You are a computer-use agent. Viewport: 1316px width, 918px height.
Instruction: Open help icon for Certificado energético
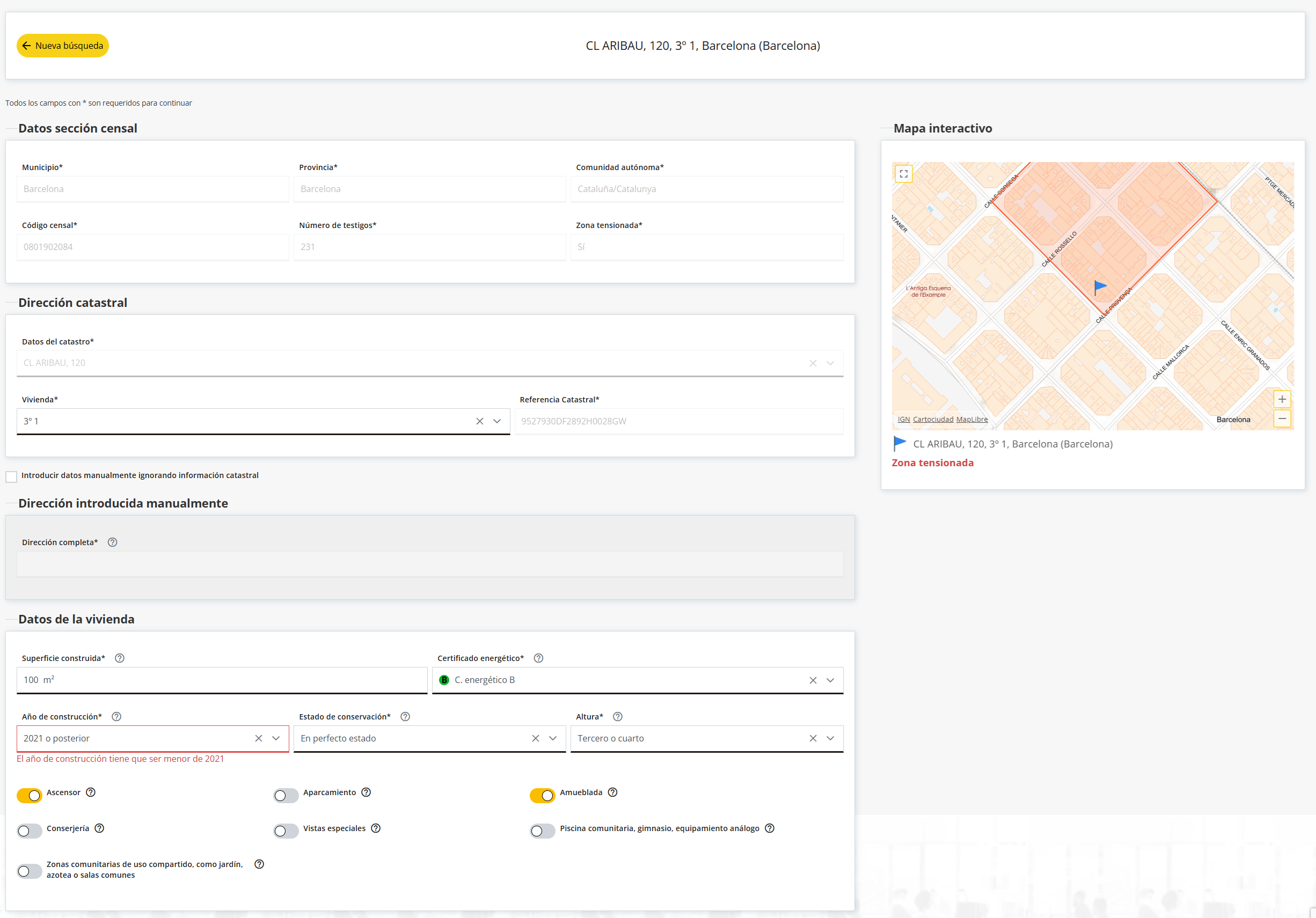point(538,658)
